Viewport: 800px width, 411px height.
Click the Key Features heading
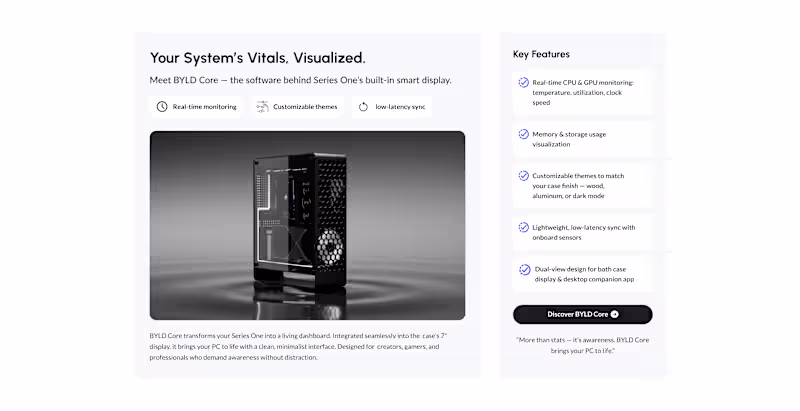[x=541, y=54]
